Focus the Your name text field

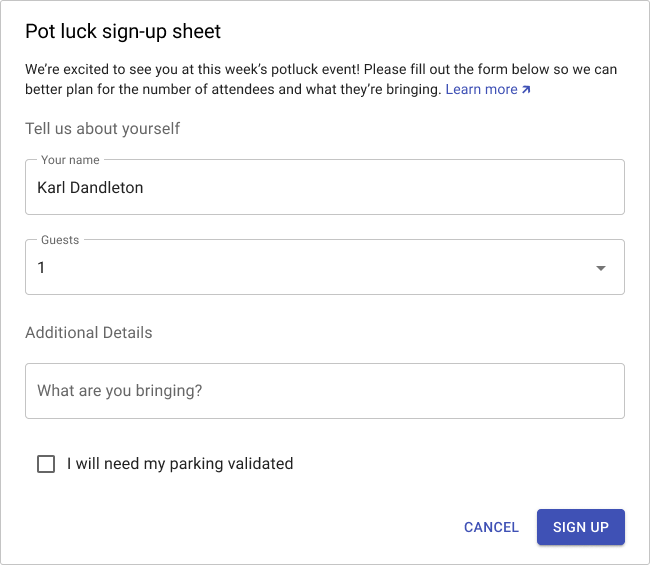coord(325,187)
